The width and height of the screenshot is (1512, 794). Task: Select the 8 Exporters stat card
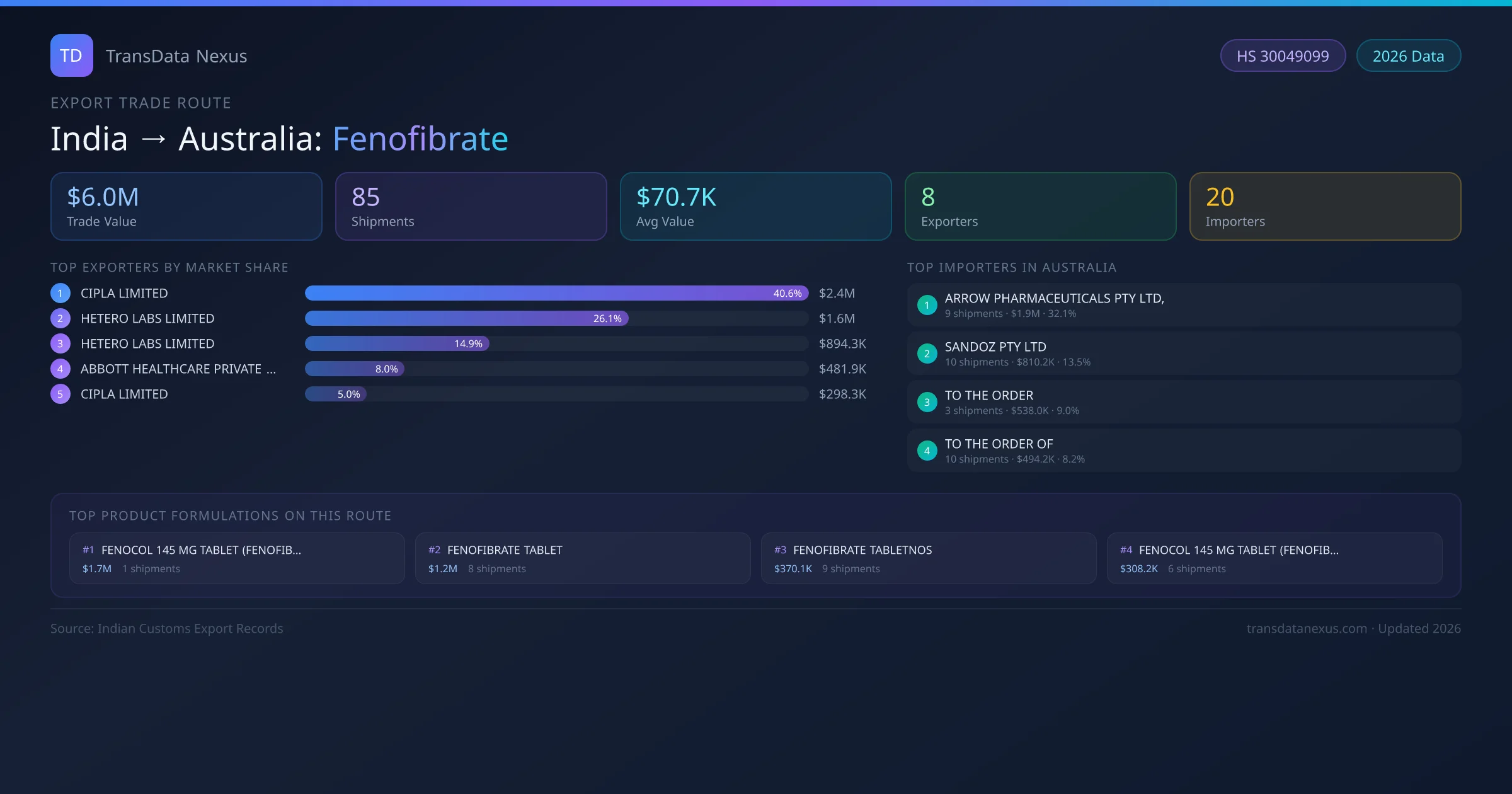click(1040, 207)
